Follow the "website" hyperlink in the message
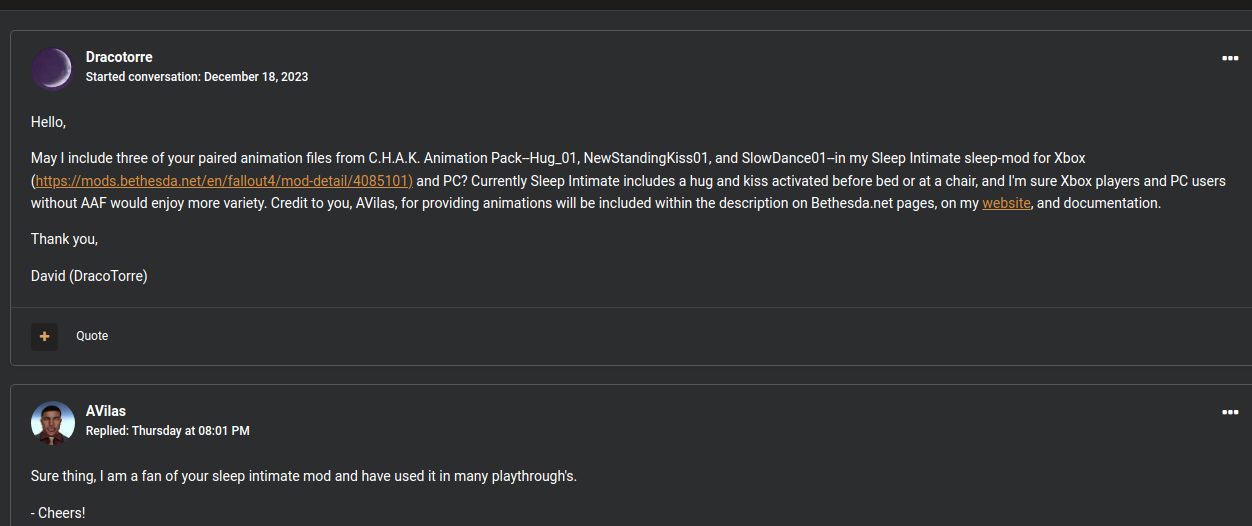This screenshot has height=526, width=1252. 1006,203
